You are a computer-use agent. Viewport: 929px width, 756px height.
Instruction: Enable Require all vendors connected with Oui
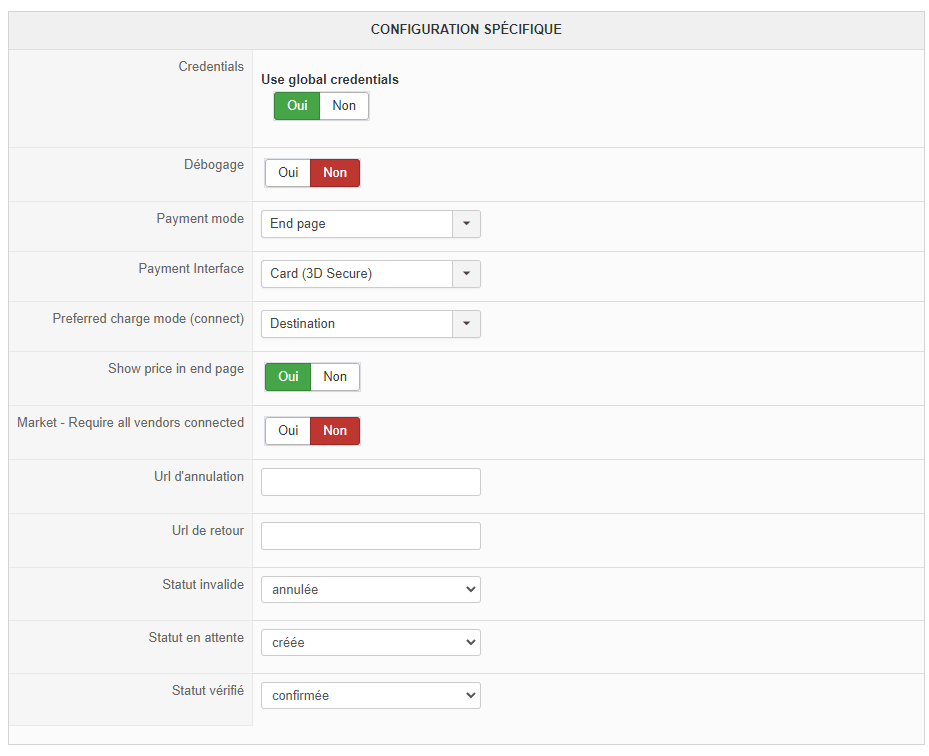(288, 431)
